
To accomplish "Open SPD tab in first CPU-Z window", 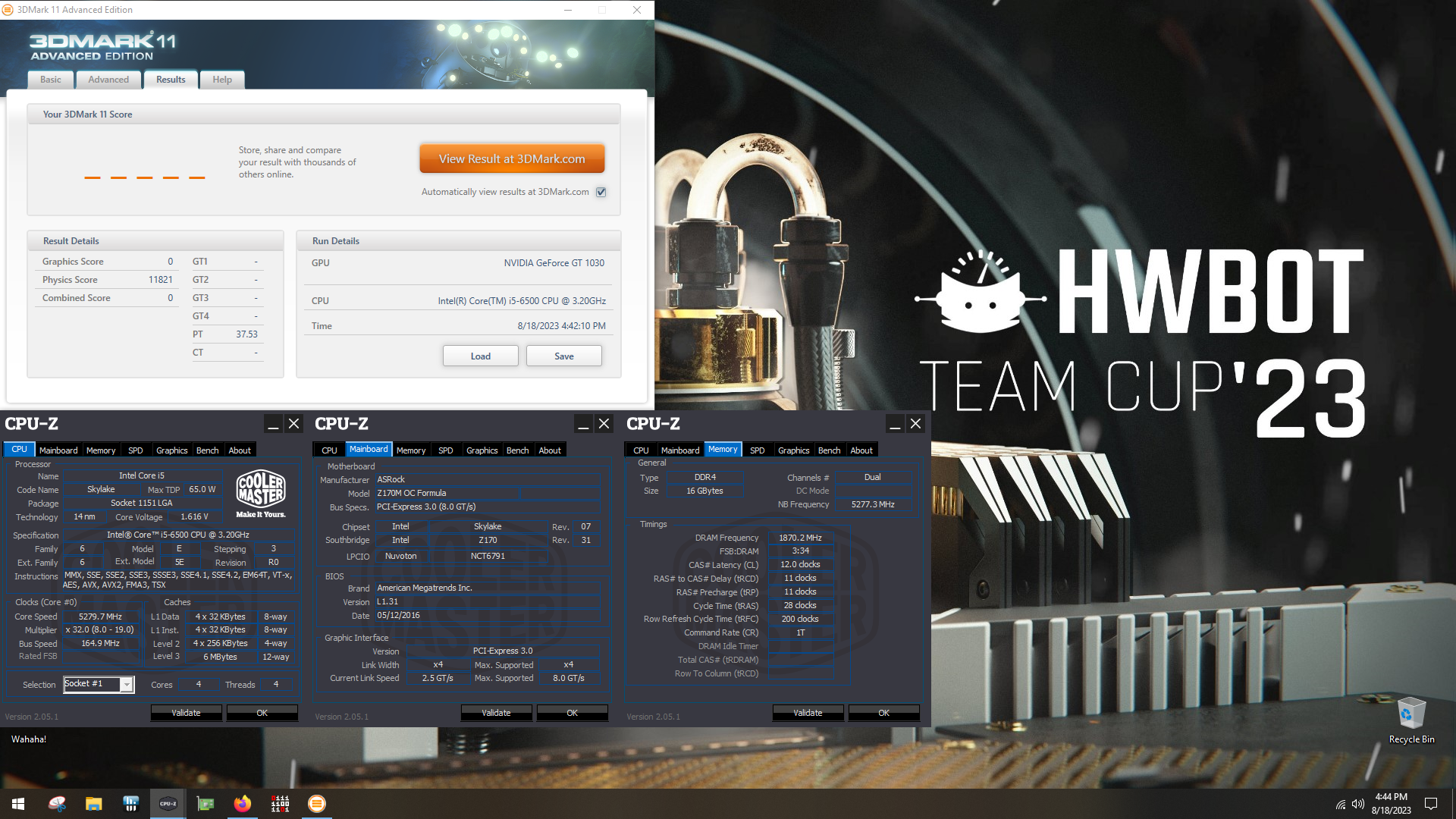I will [136, 450].
